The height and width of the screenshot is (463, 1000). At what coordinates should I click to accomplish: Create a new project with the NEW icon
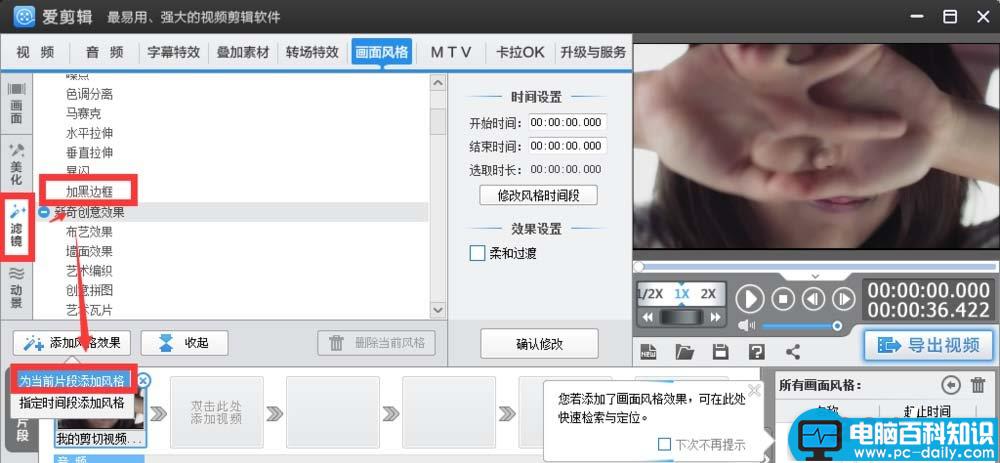pos(649,351)
